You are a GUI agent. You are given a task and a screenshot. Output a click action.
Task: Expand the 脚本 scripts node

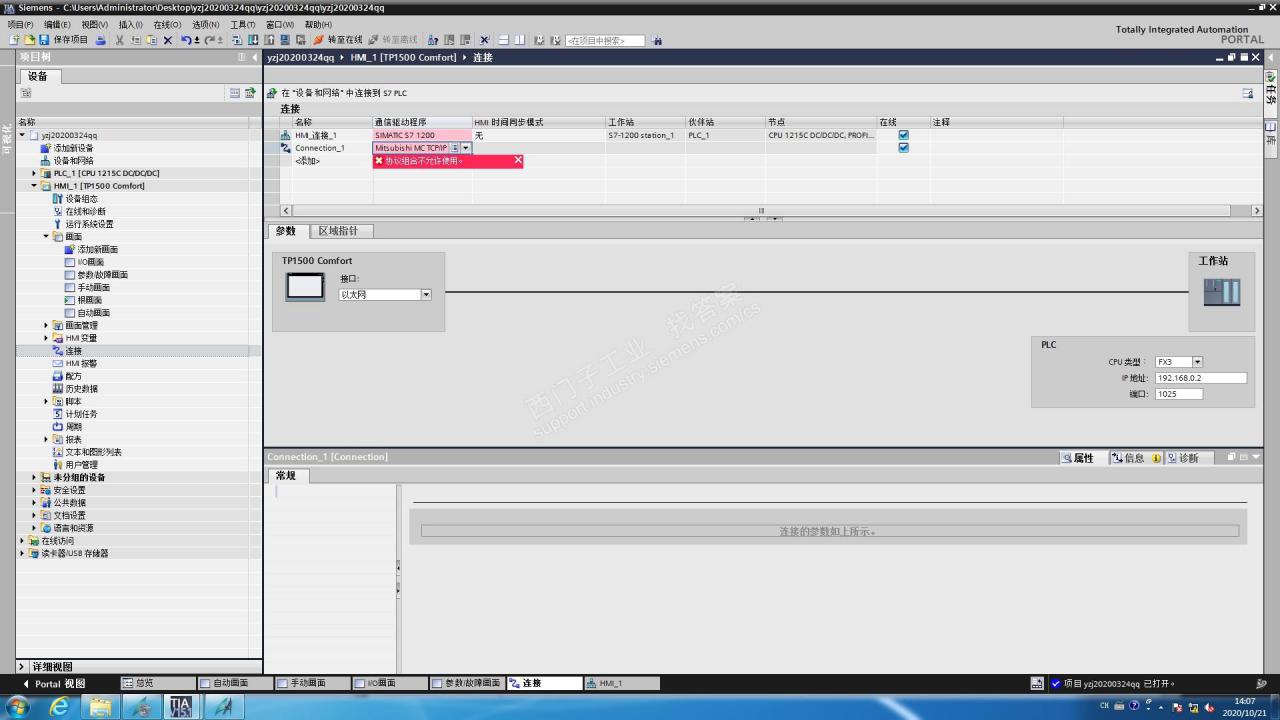pos(46,401)
